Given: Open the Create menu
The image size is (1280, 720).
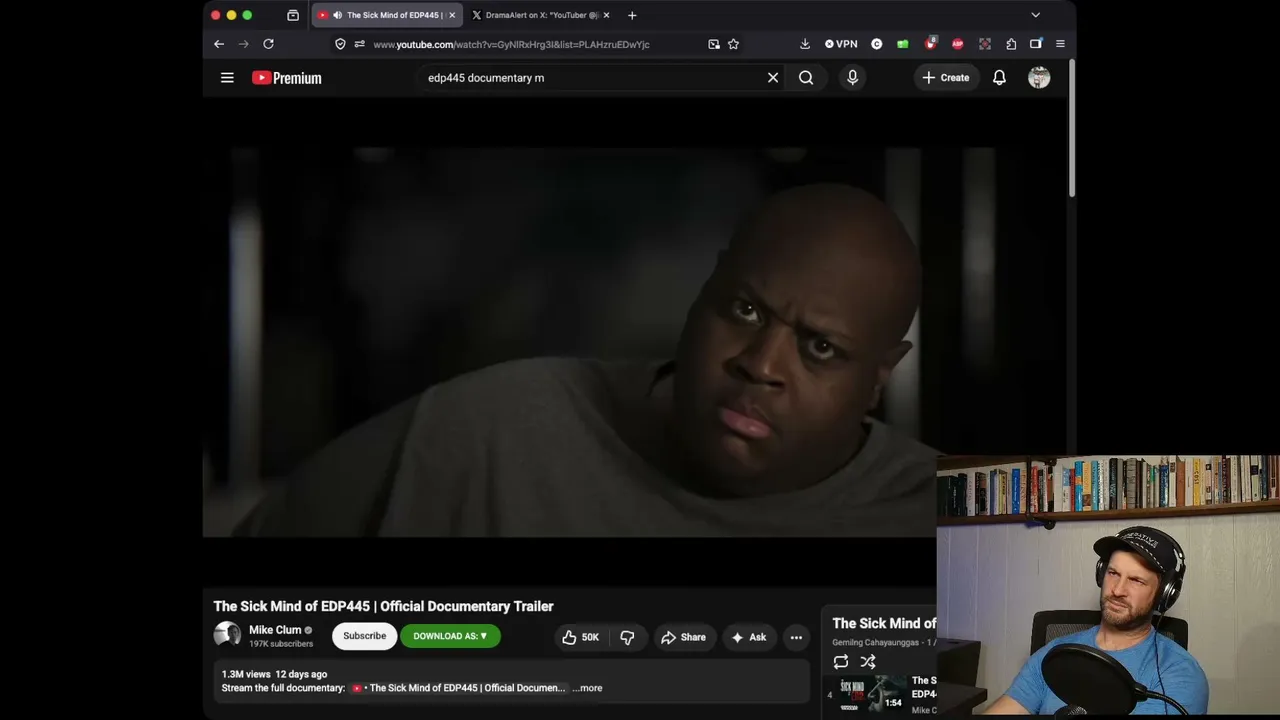Looking at the screenshot, I should point(945,78).
